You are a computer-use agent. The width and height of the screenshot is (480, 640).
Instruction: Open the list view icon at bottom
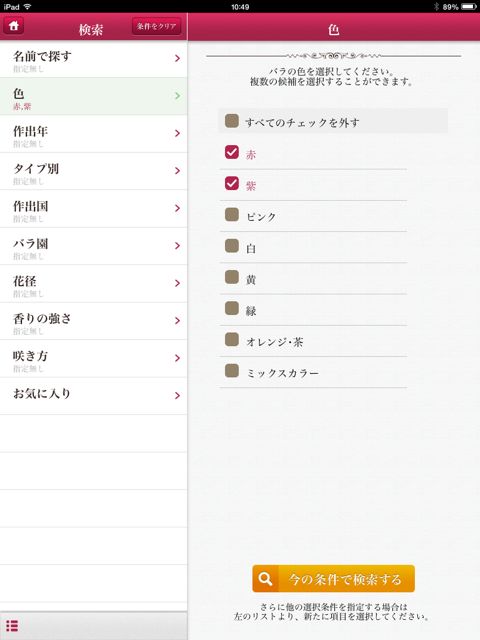click(x=12, y=626)
